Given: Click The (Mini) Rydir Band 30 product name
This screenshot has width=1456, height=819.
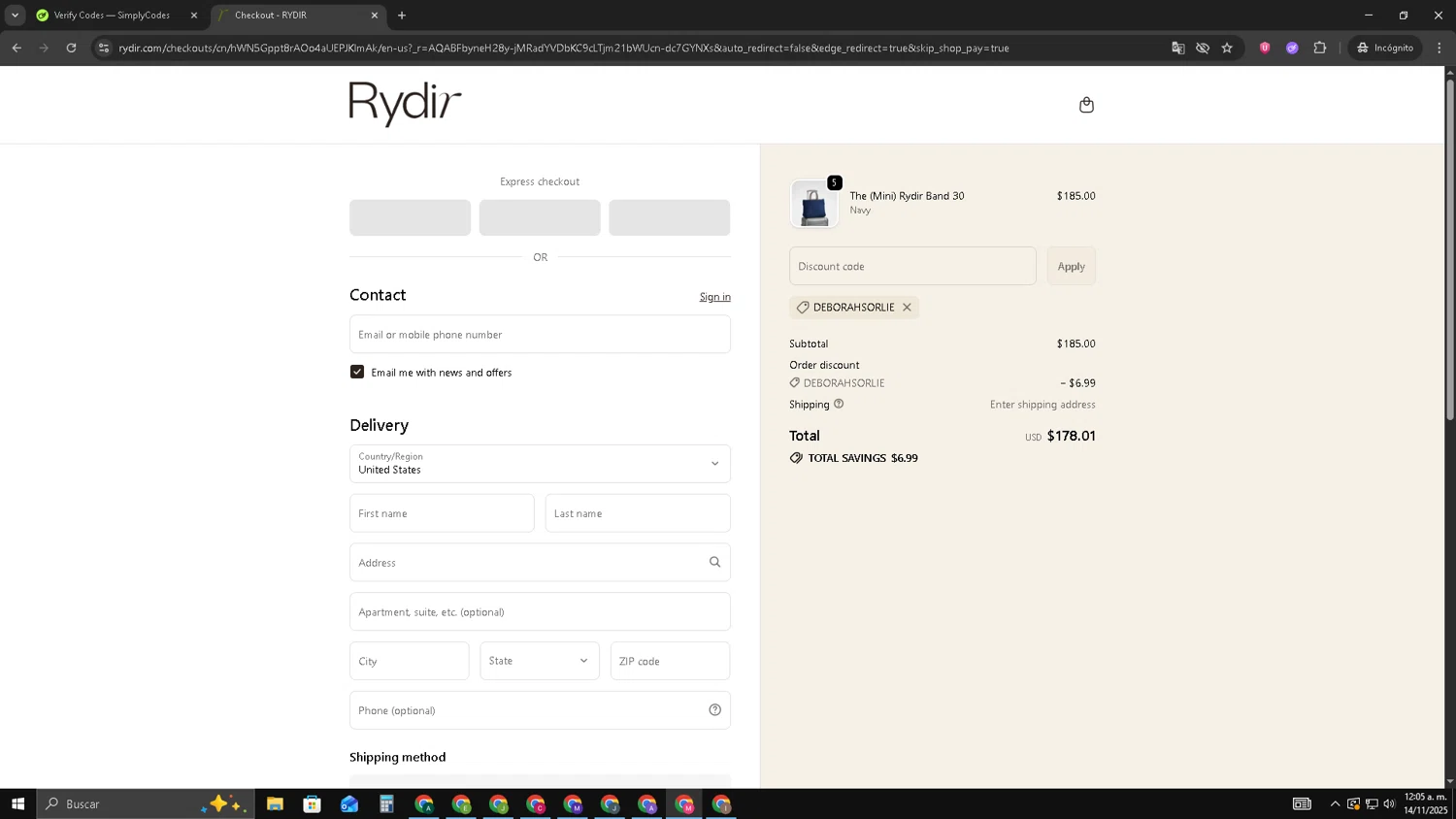Looking at the screenshot, I should pos(907,196).
